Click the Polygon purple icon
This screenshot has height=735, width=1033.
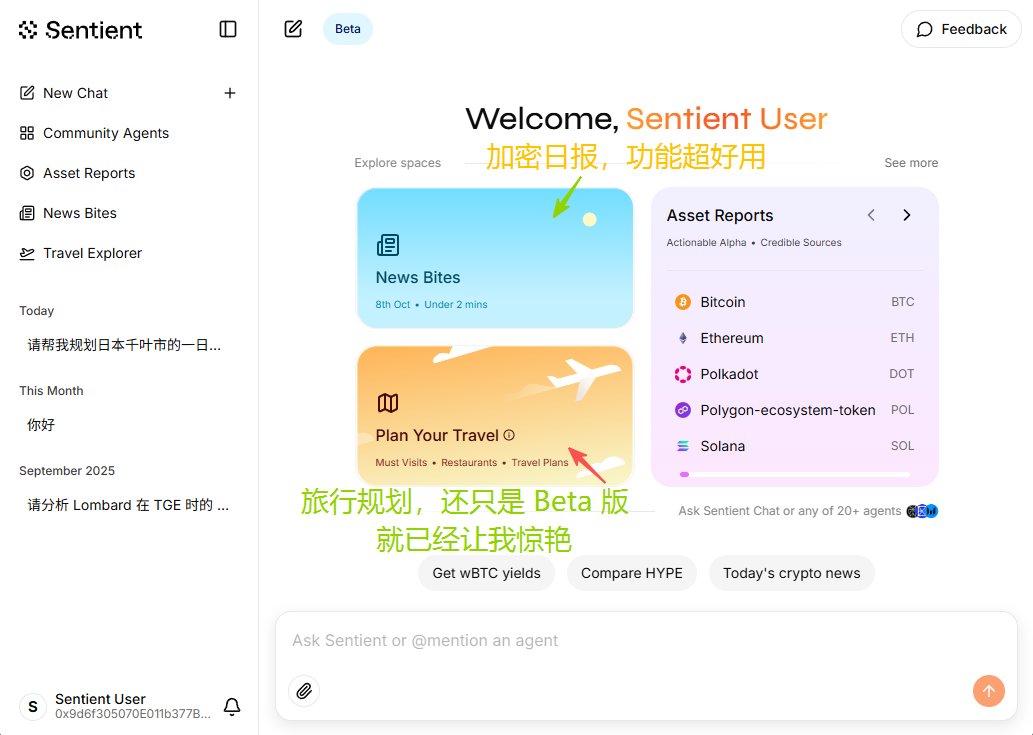pos(683,410)
